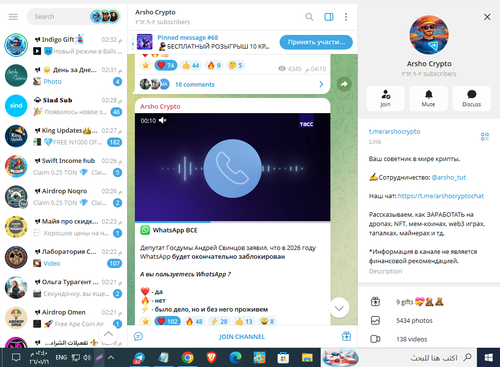Open Discuss for the channel
The height and width of the screenshot is (367, 500).
point(471,98)
